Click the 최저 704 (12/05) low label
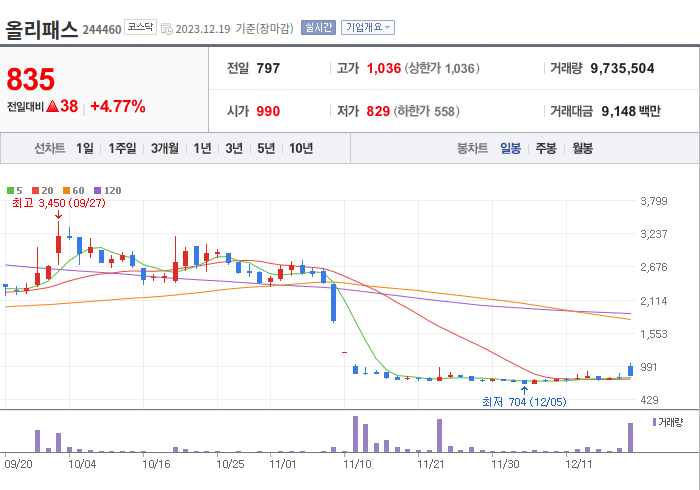Screen dimensions: 700x490 (524, 402)
